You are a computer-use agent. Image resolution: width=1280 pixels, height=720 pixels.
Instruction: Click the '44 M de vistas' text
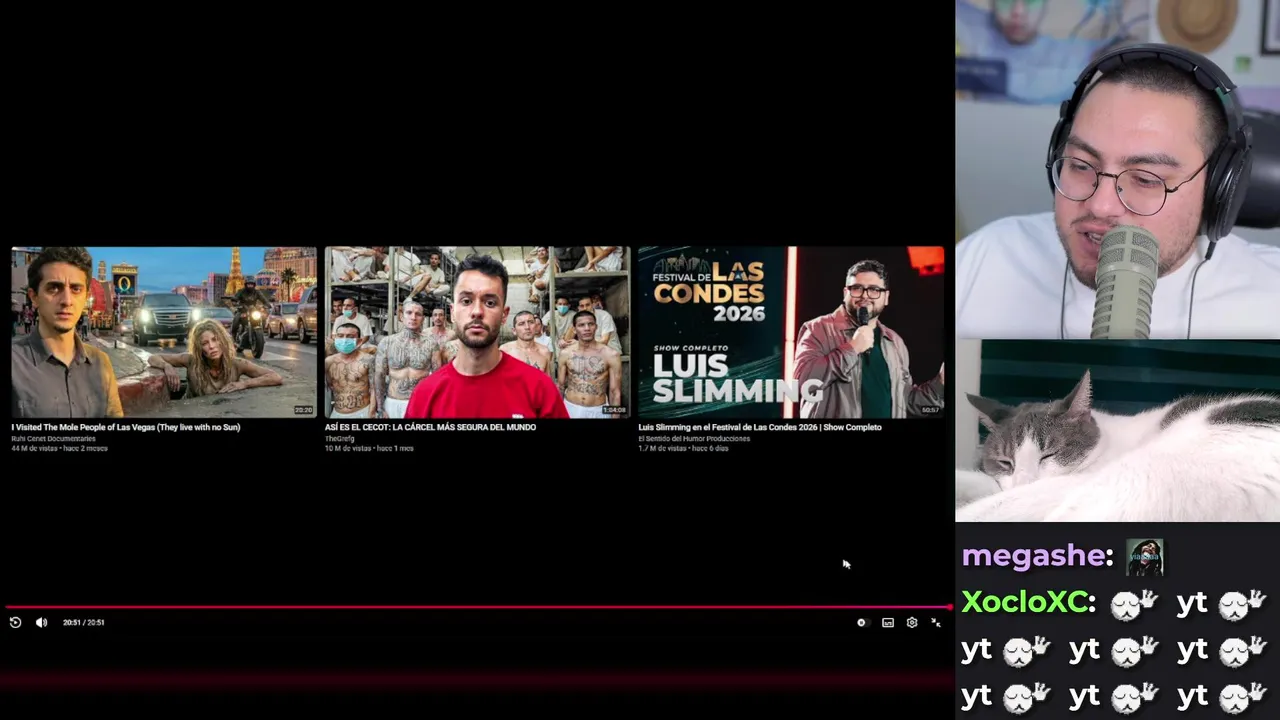[x=34, y=448]
